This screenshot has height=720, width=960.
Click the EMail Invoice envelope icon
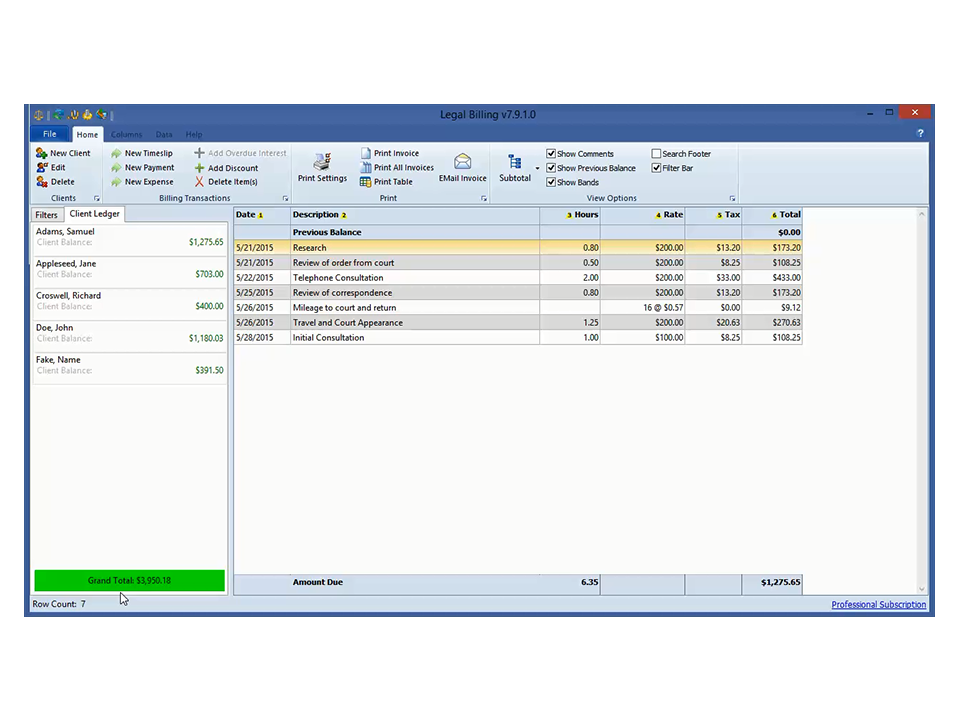tap(462, 162)
